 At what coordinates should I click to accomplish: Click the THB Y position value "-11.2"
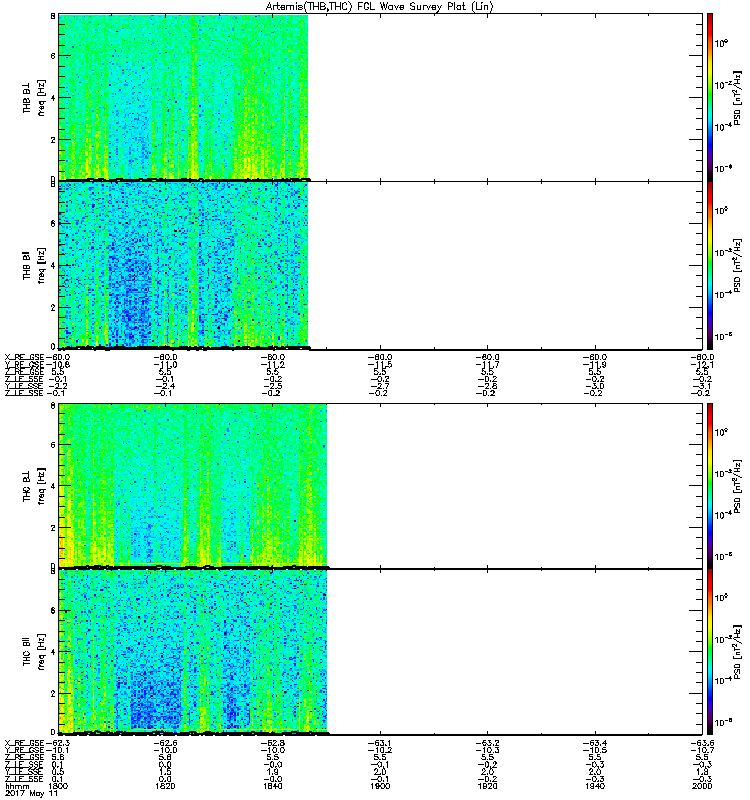click(272, 365)
